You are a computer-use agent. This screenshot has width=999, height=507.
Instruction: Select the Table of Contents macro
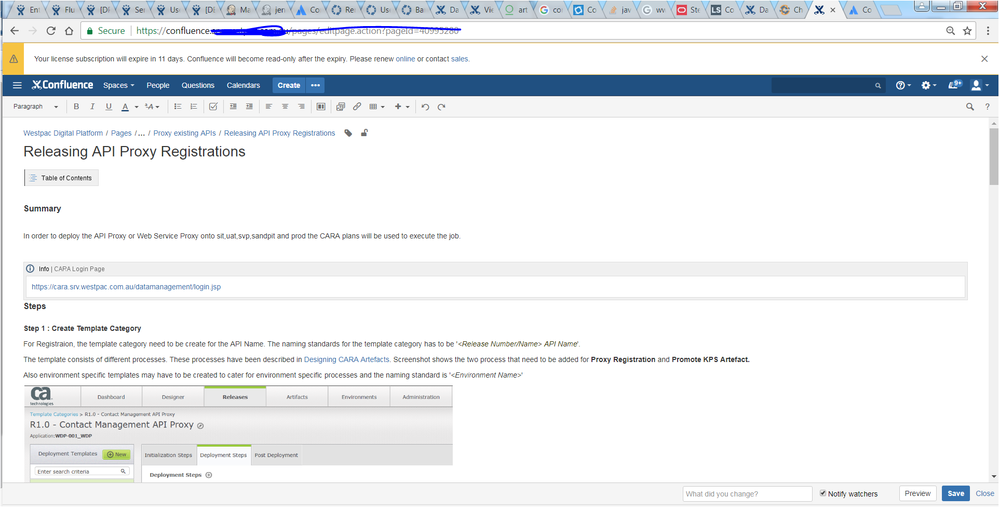tap(61, 178)
